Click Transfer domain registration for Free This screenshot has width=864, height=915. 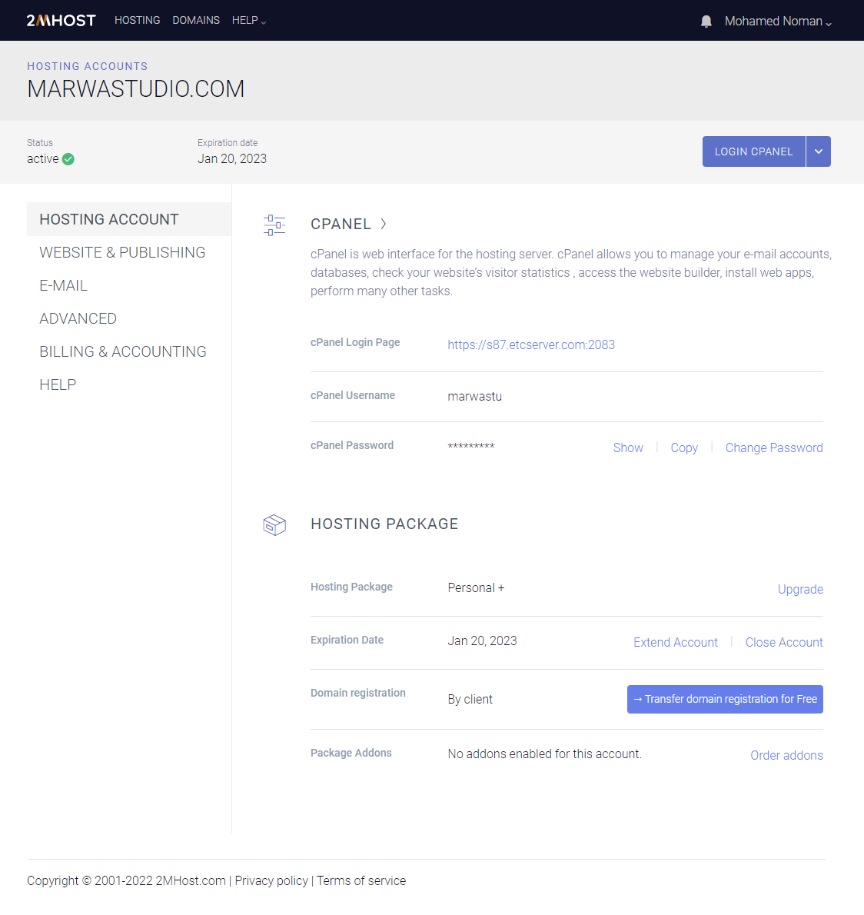coord(725,699)
